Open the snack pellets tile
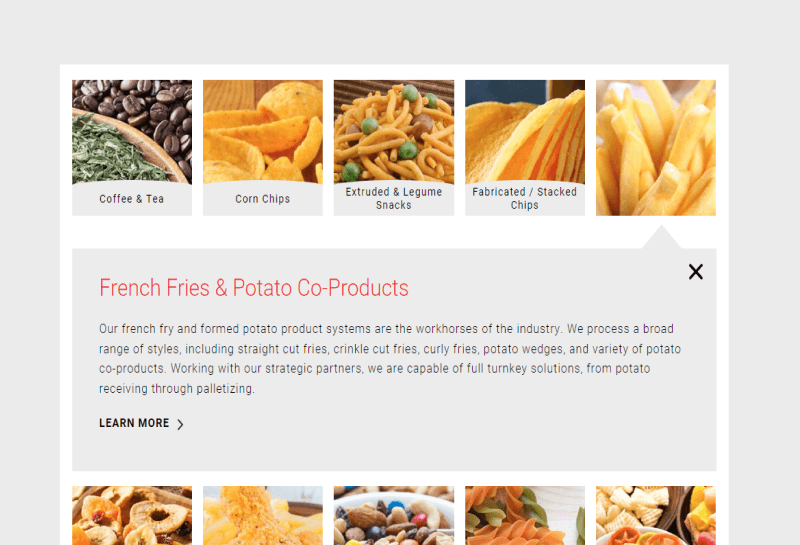This screenshot has width=800, height=545. click(656, 515)
